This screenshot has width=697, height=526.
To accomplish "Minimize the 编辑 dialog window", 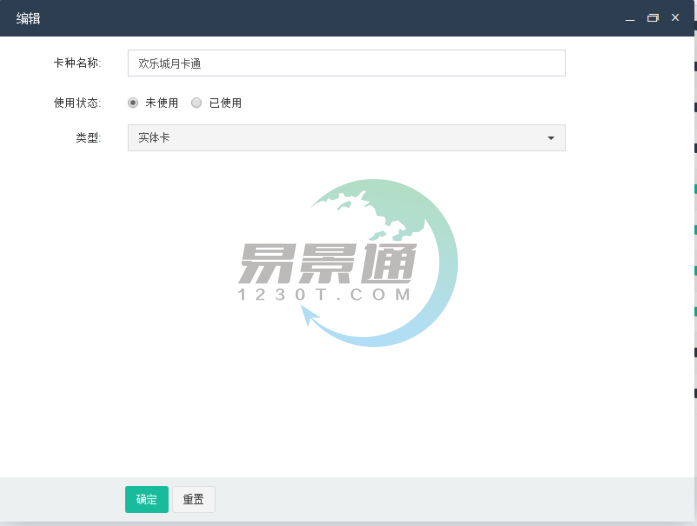I will [630, 18].
